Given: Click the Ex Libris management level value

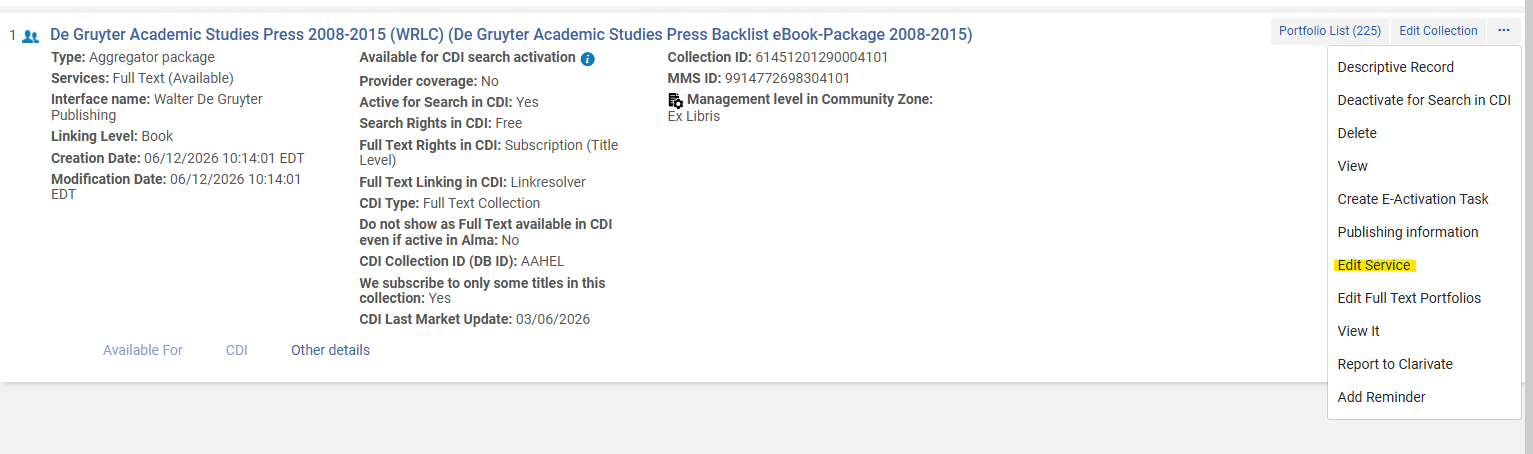Looking at the screenshot, I should point(694,116).
